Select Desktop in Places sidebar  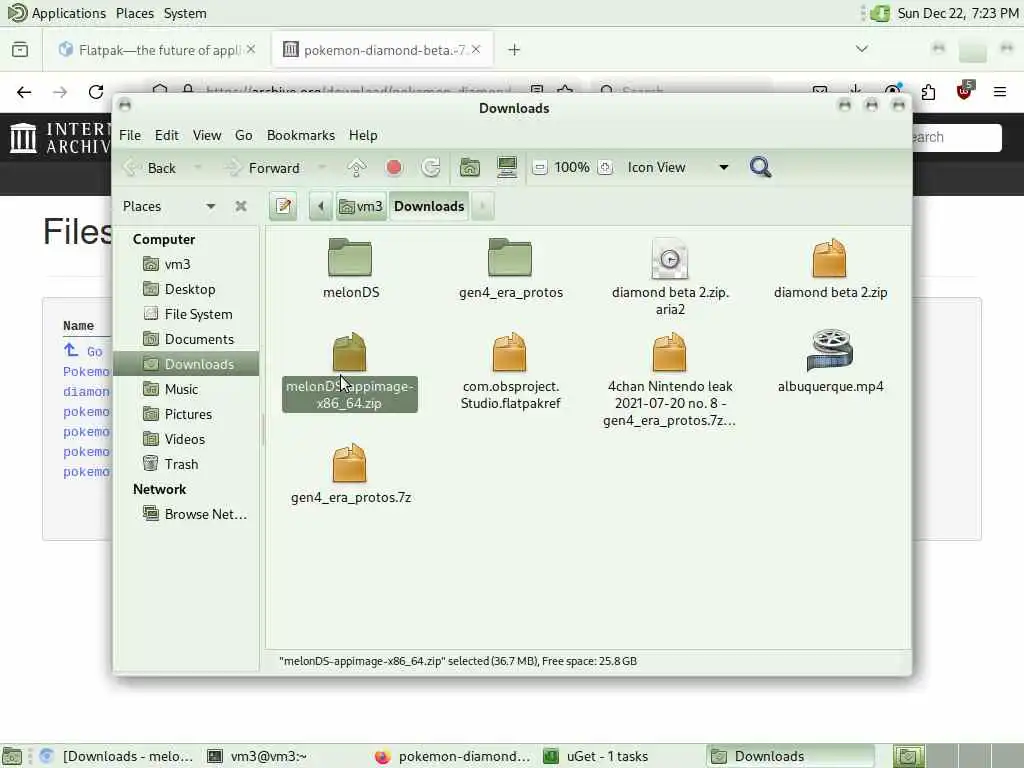(x=186, y=289)
